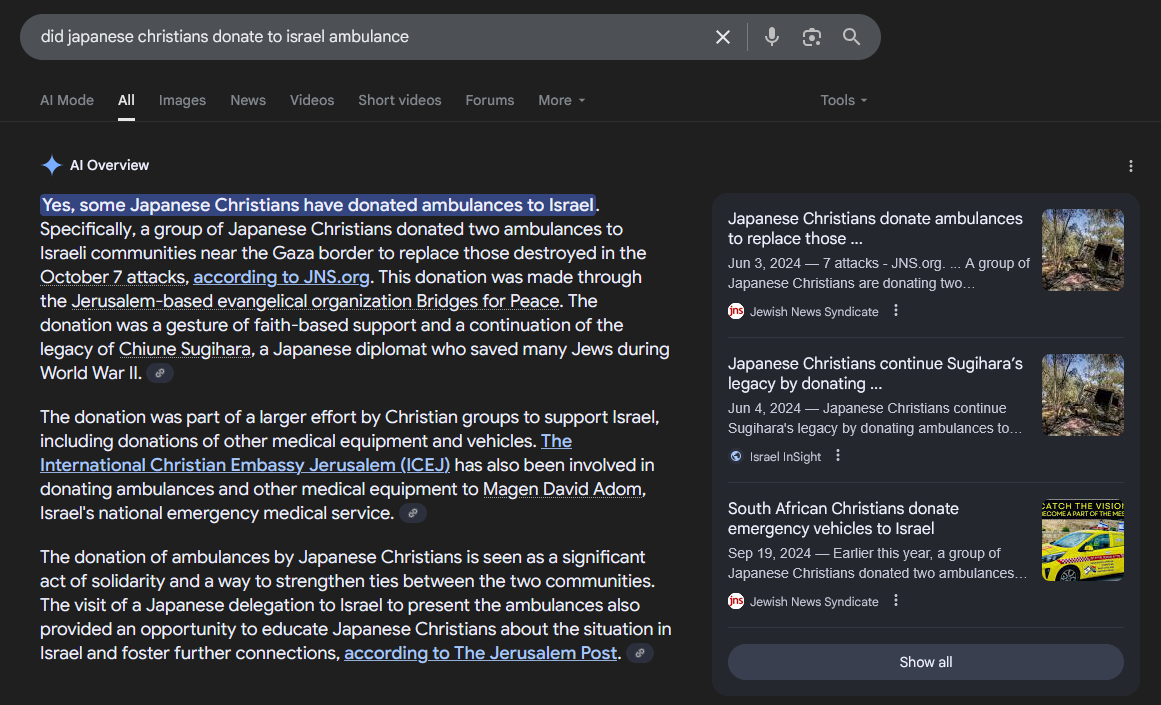The image size is (1161, 705).
Task: Switch to the Images tab
Action: coord(182,100)
